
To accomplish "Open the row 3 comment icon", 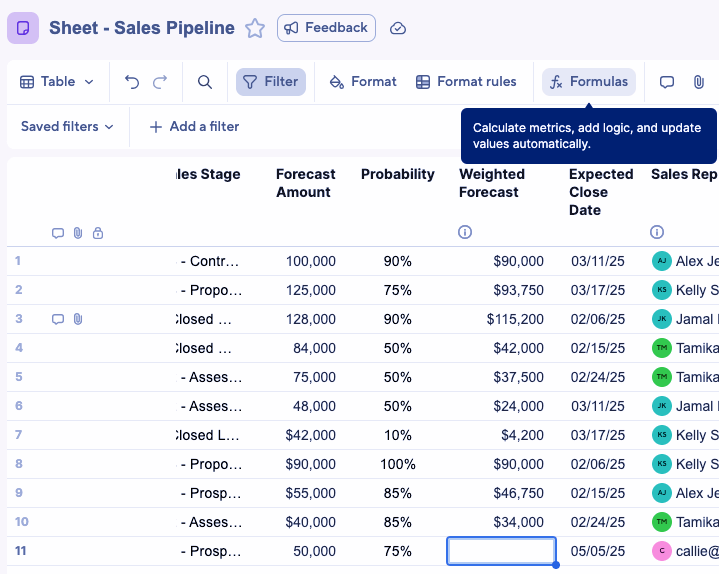I will click(x=58, y=319).
